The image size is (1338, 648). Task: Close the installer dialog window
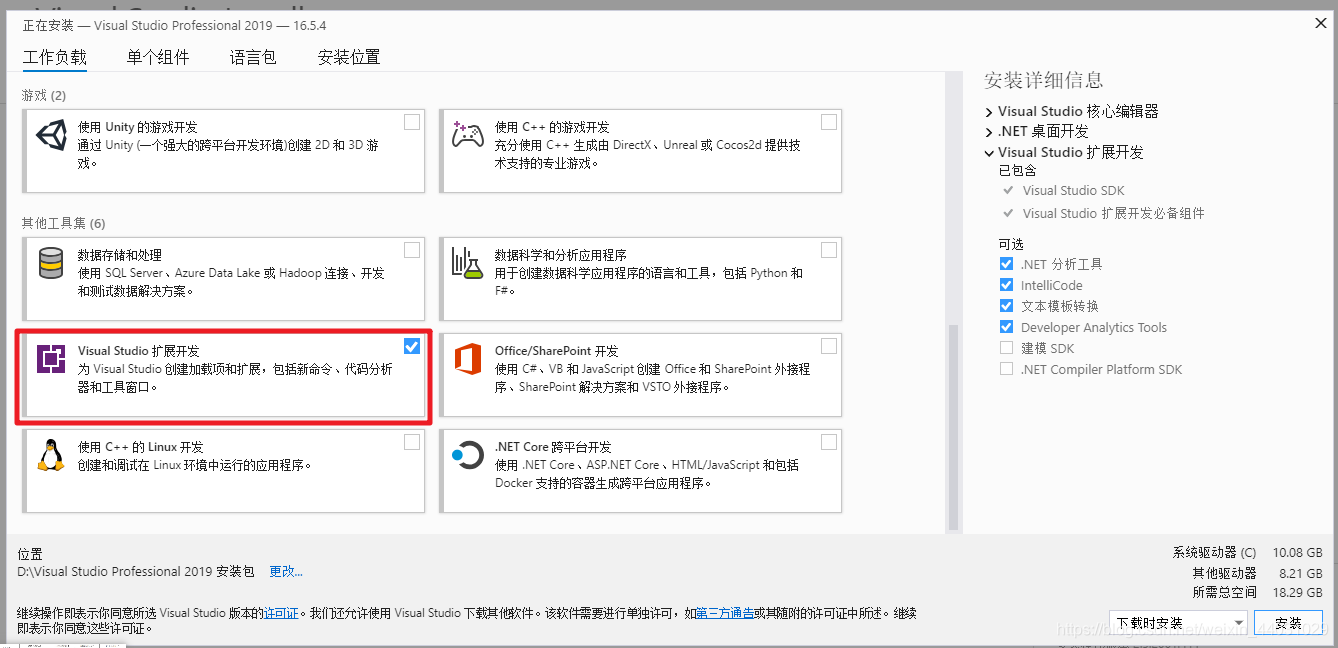click(x=1320, y=24)
